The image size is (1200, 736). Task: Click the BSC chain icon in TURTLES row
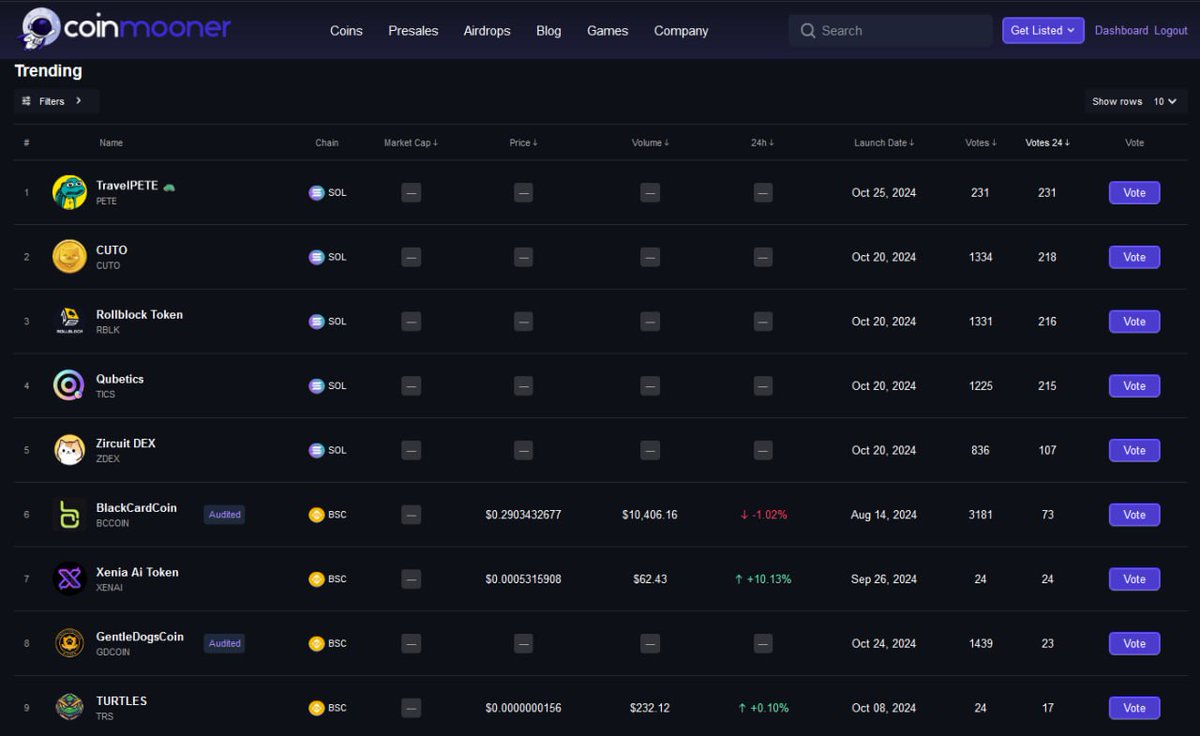(x=316, y=708)
